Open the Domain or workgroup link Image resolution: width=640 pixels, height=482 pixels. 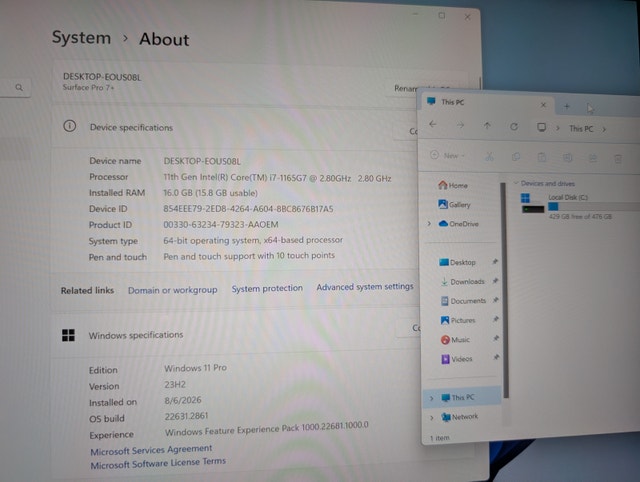tap(172, 290)
